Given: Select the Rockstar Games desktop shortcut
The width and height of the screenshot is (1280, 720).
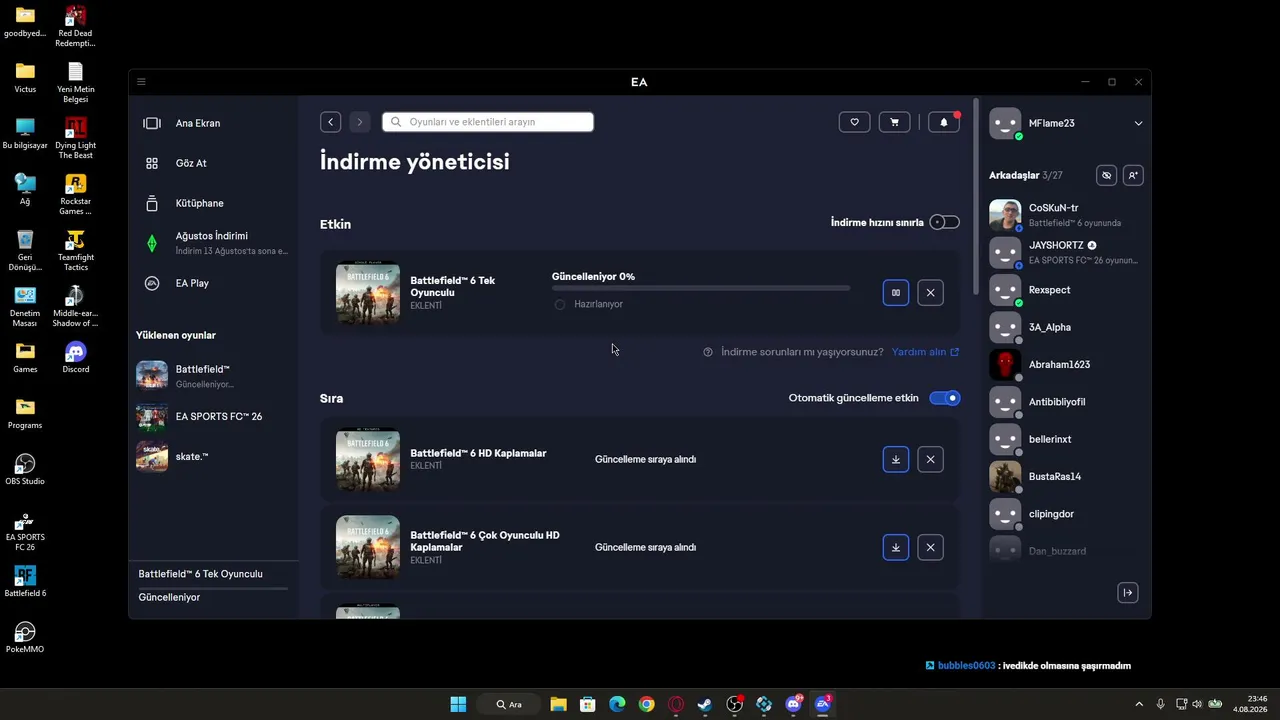Looking at the screenshot, I should point(75,194).
